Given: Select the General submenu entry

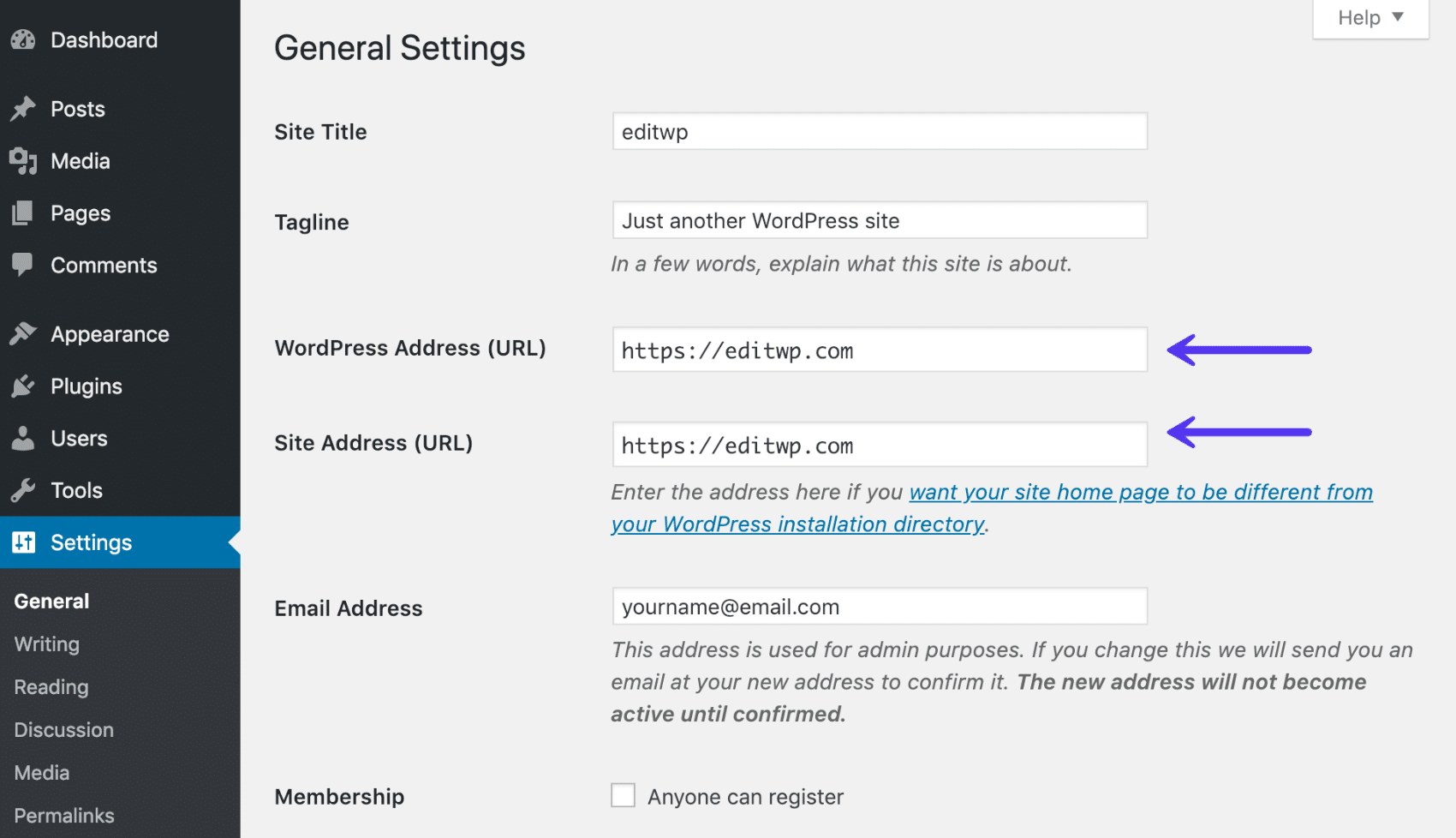Looking at the screenshot, I should (51, 601).
